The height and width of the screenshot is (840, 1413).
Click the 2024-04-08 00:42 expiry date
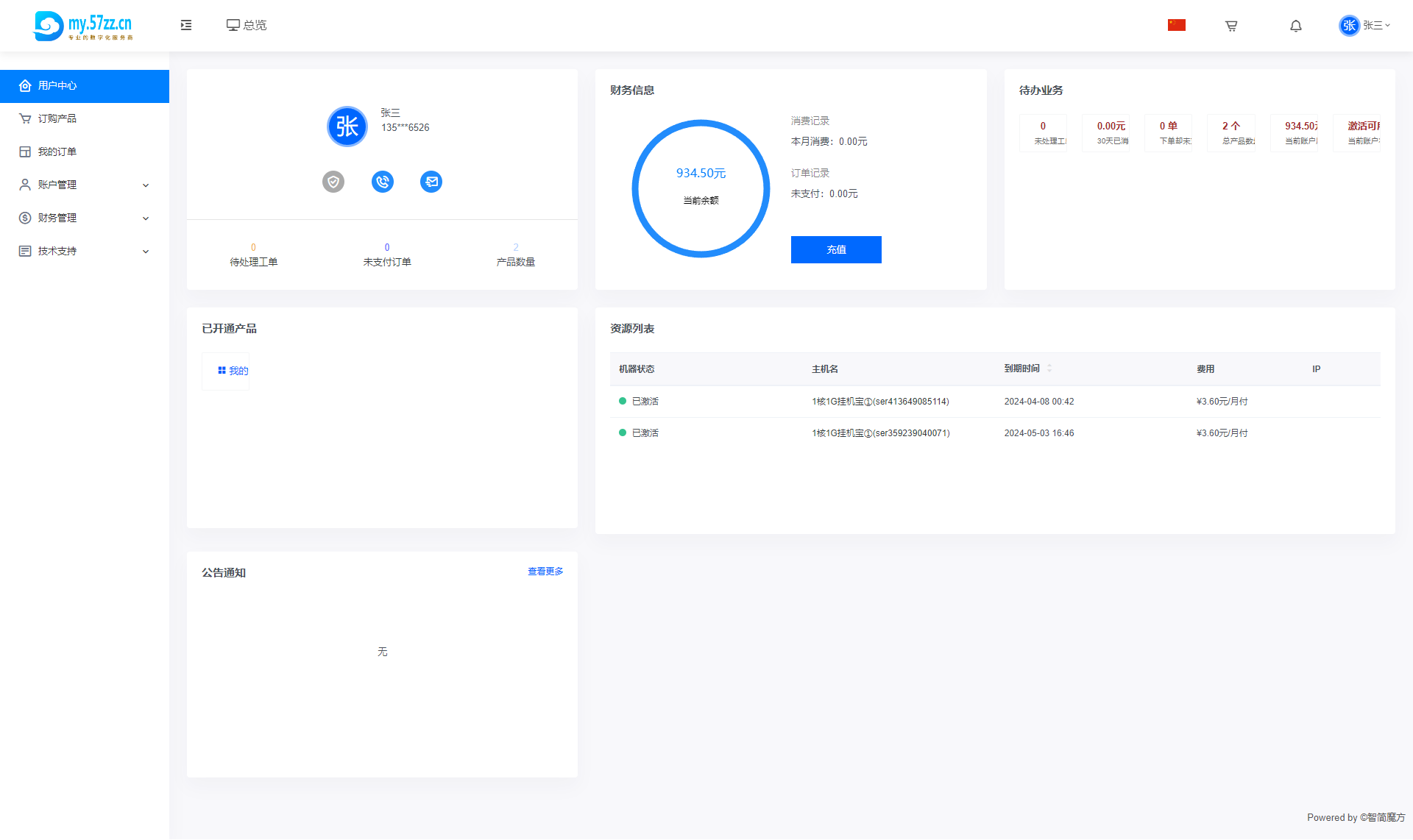pyautogui.click(x=1039, y=402)
